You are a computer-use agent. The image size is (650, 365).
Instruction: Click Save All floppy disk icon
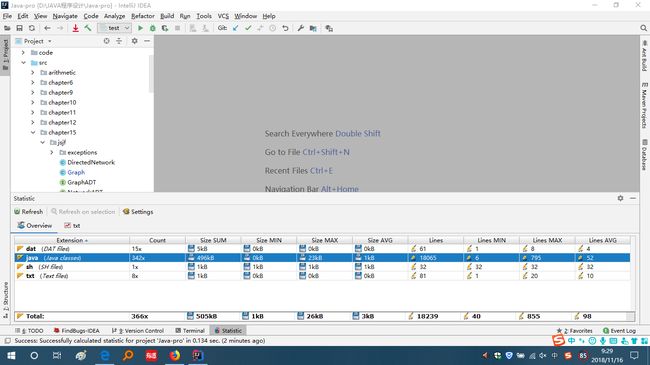tap(19, 28)
